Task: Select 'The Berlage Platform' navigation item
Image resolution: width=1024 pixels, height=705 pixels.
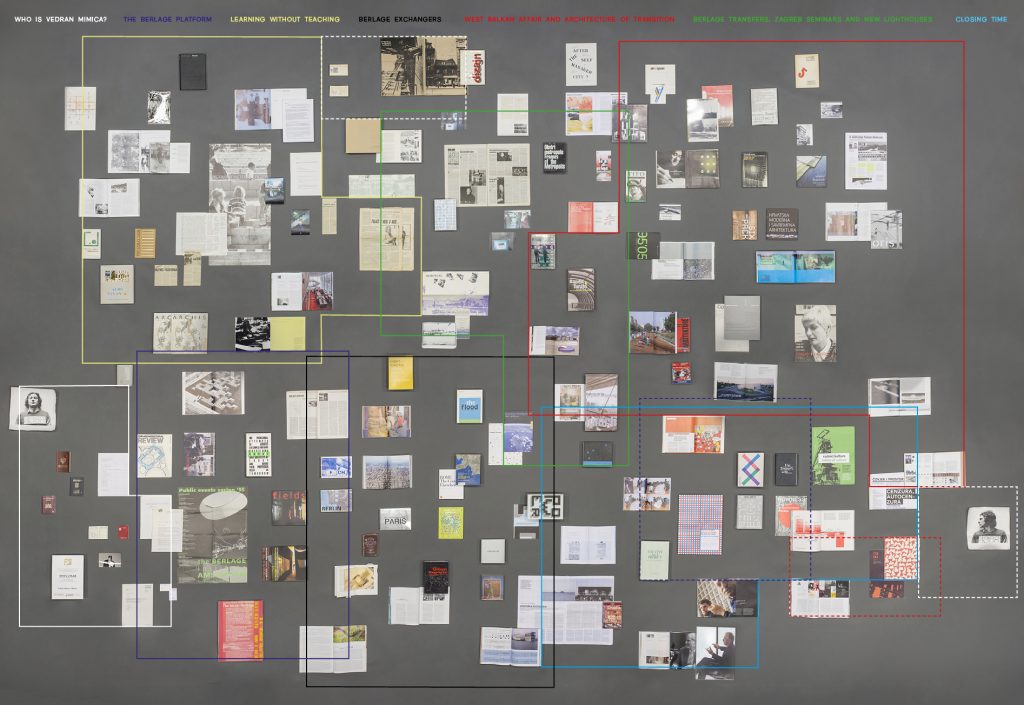Action: [x=167, y=20]
